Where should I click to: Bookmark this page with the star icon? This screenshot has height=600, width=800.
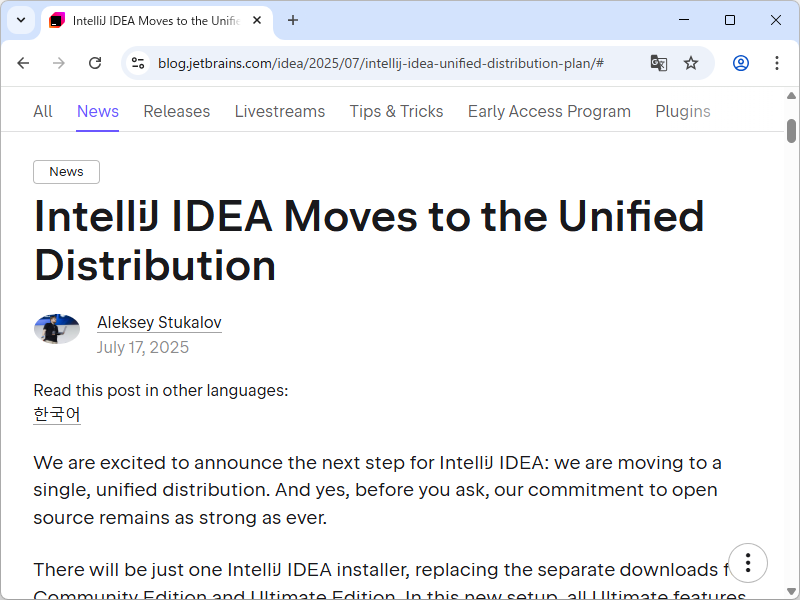[x=691, y=63]
